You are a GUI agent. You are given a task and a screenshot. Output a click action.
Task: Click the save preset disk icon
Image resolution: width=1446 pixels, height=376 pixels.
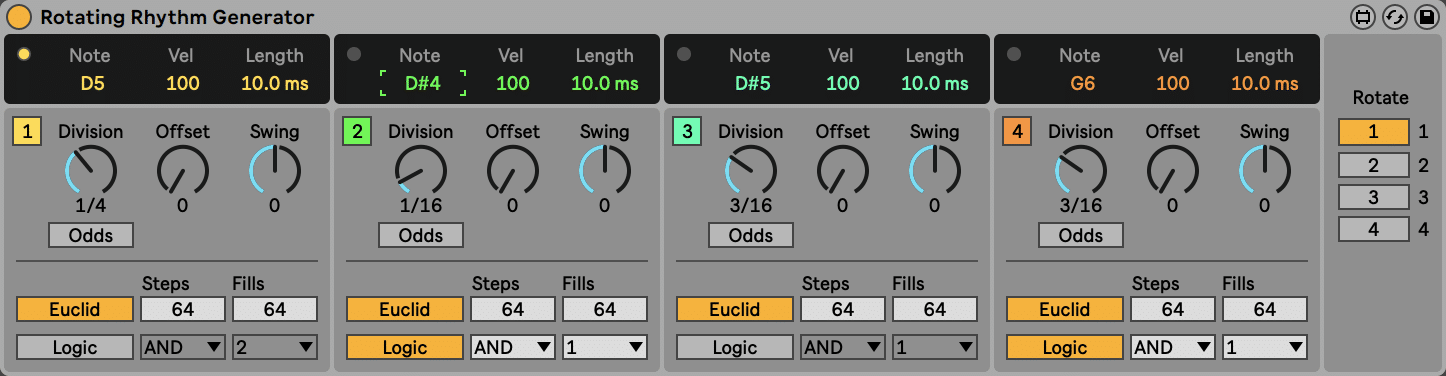1424,17
